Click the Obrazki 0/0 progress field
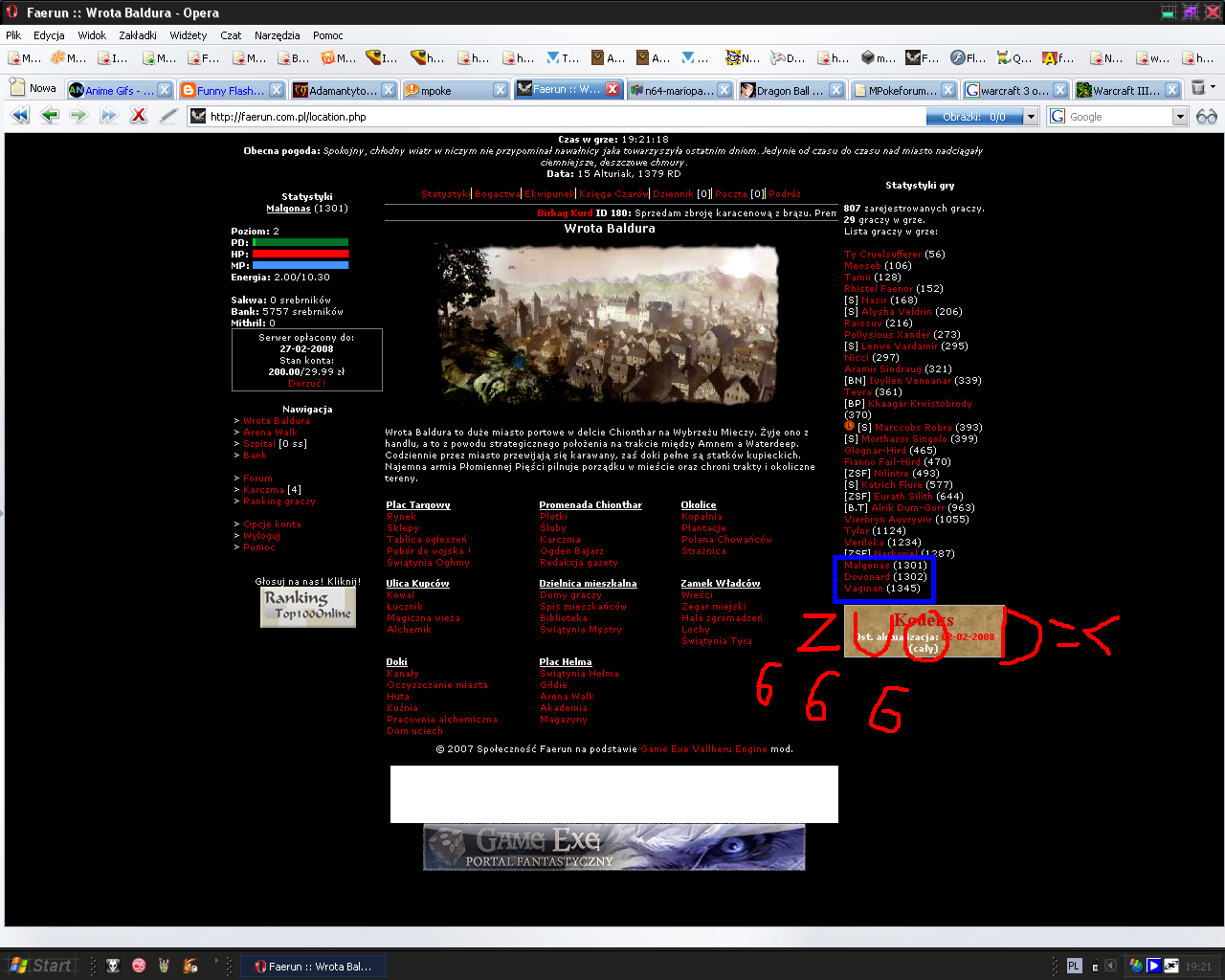This screenshot has width=1225, height=980. pyautogui.click(x=974, y=117)
